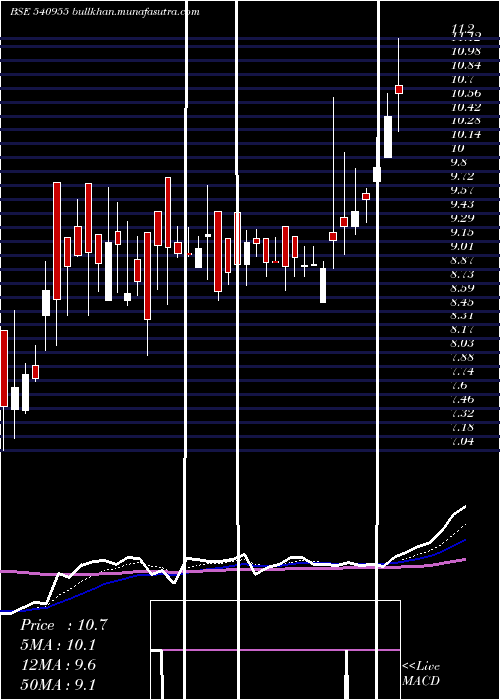Screen dimensions: 500x700
Task: Click the 12MA : 9.6 legend text
Action: [58, 665]
